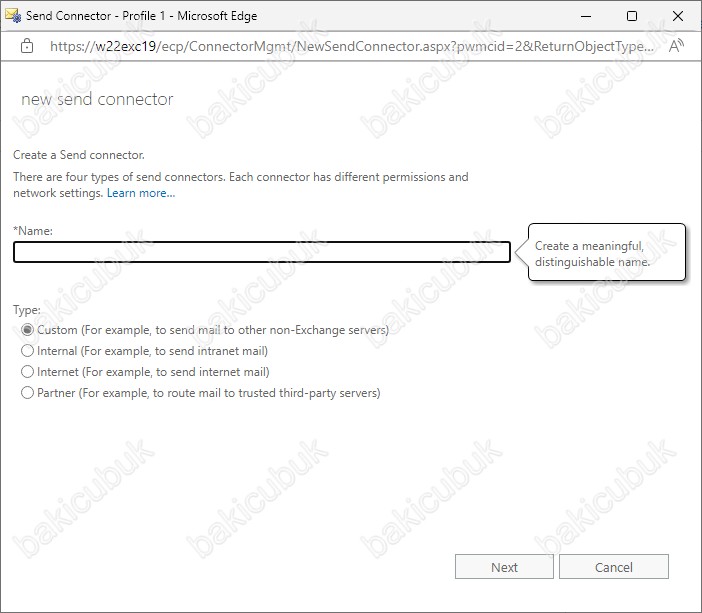The height and width of the screenshot is (613, 702).
Task: Close the Send Connector window
Action: coord(678,16)
